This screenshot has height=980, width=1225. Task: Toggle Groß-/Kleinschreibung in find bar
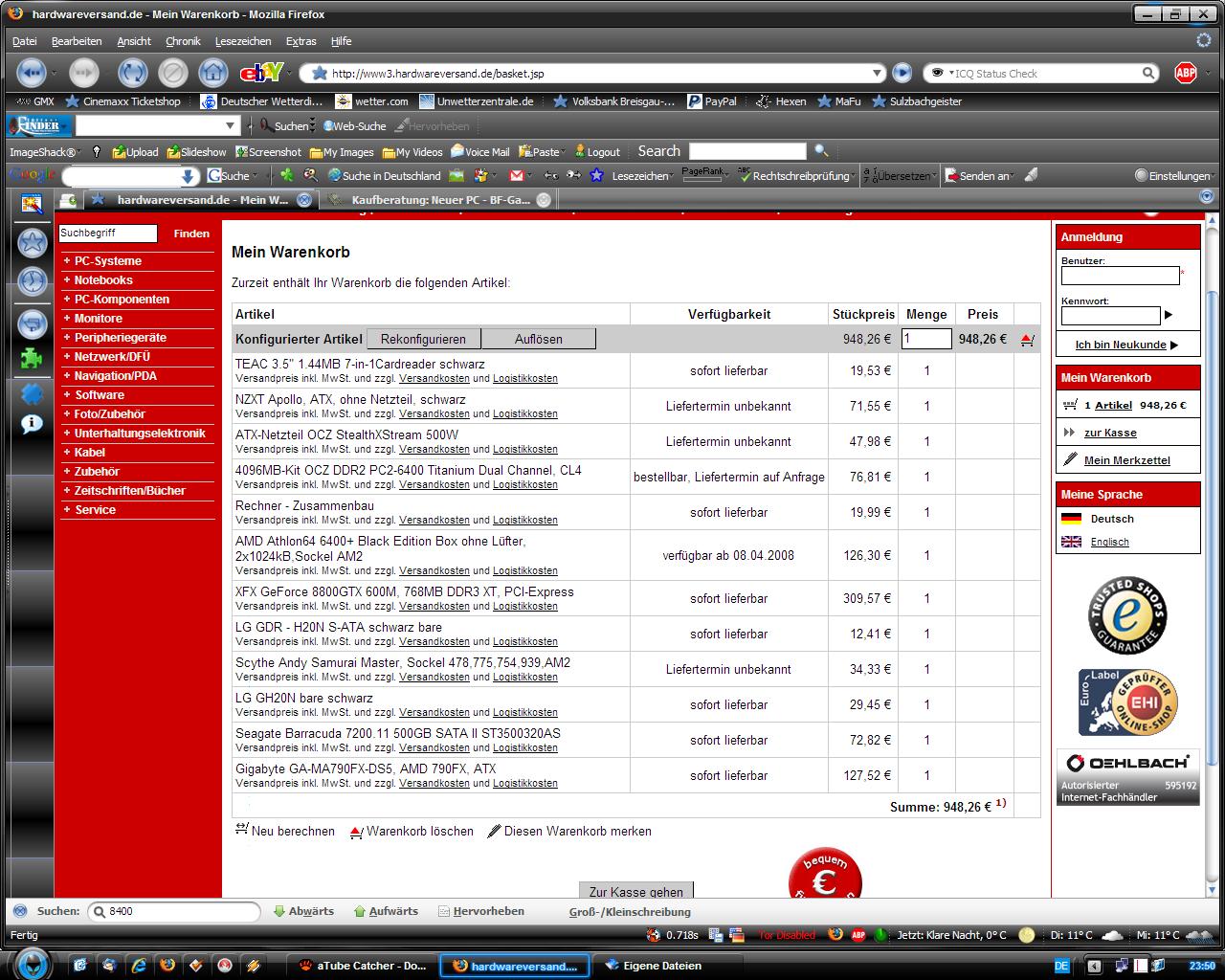(630, 912)
